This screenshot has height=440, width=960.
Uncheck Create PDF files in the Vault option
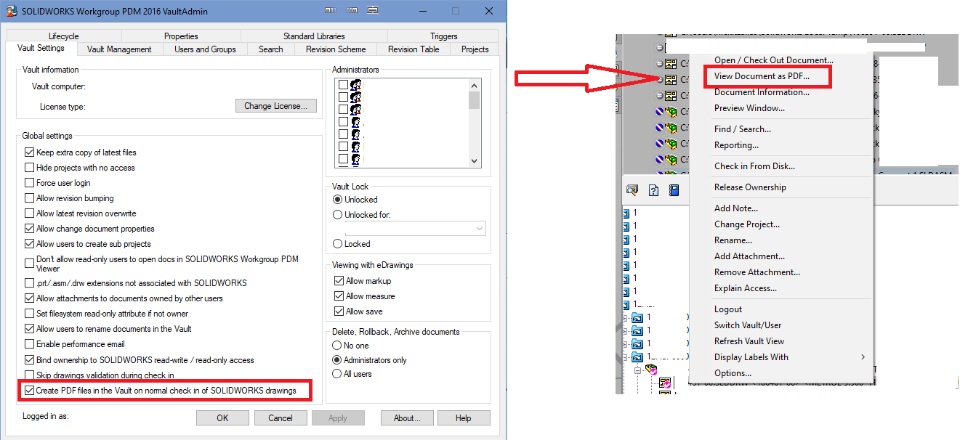point(29,390)
